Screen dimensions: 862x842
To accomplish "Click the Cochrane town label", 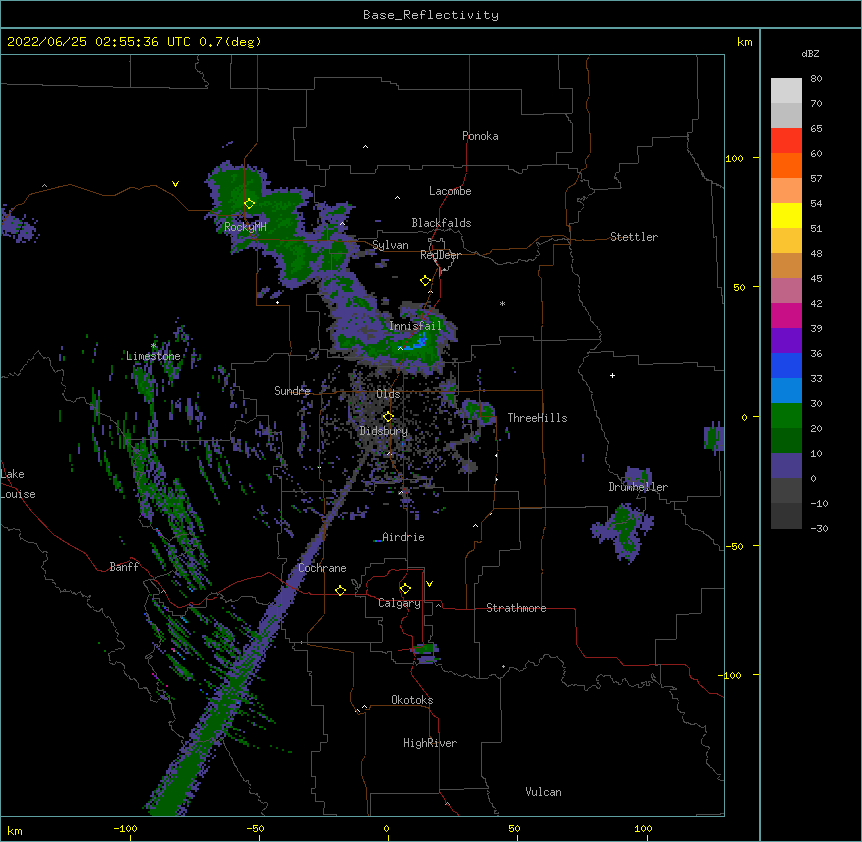I will (322, 568).
